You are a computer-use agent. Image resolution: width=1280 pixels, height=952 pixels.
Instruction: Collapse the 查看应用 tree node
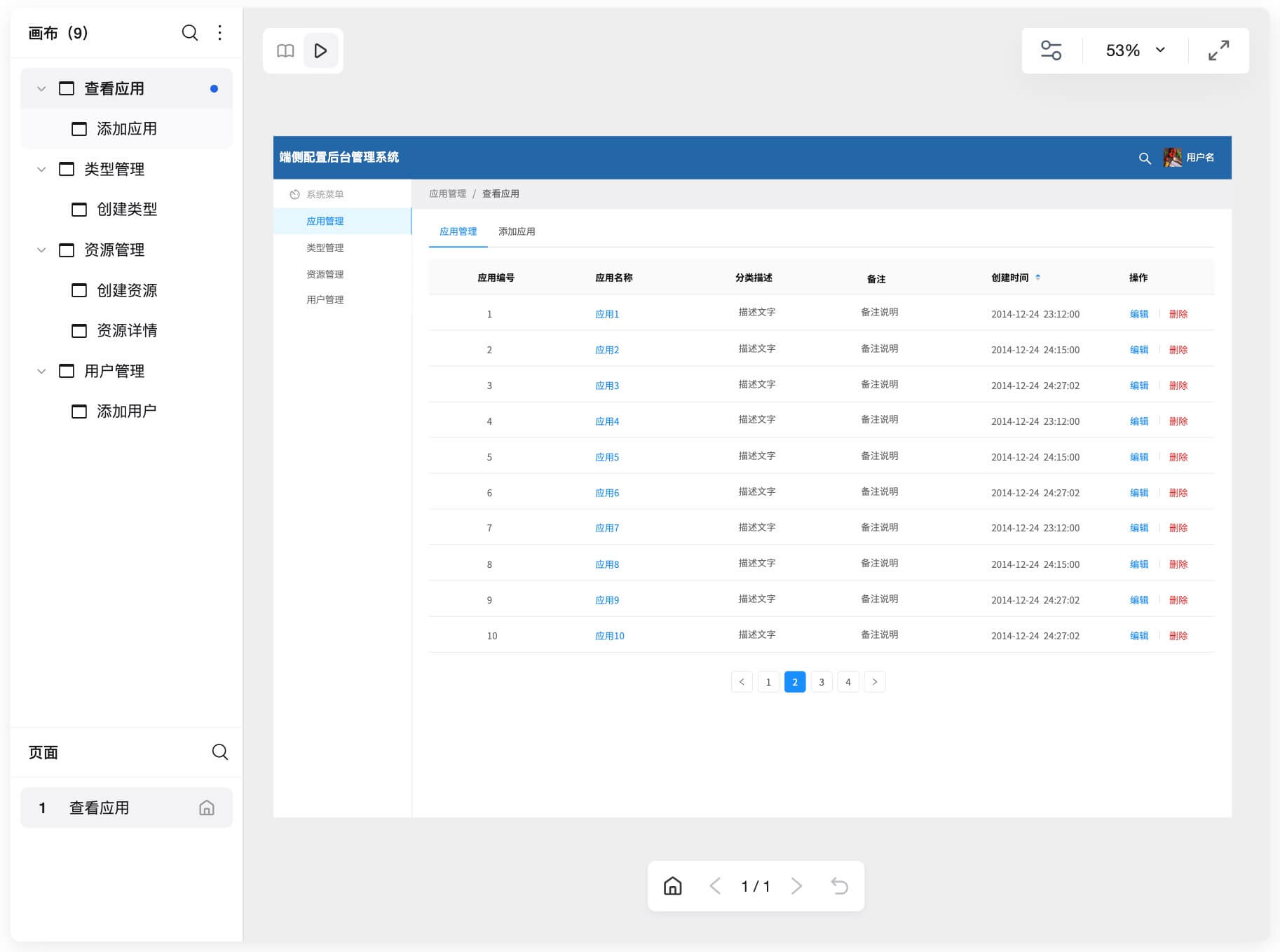click(41, 89)
